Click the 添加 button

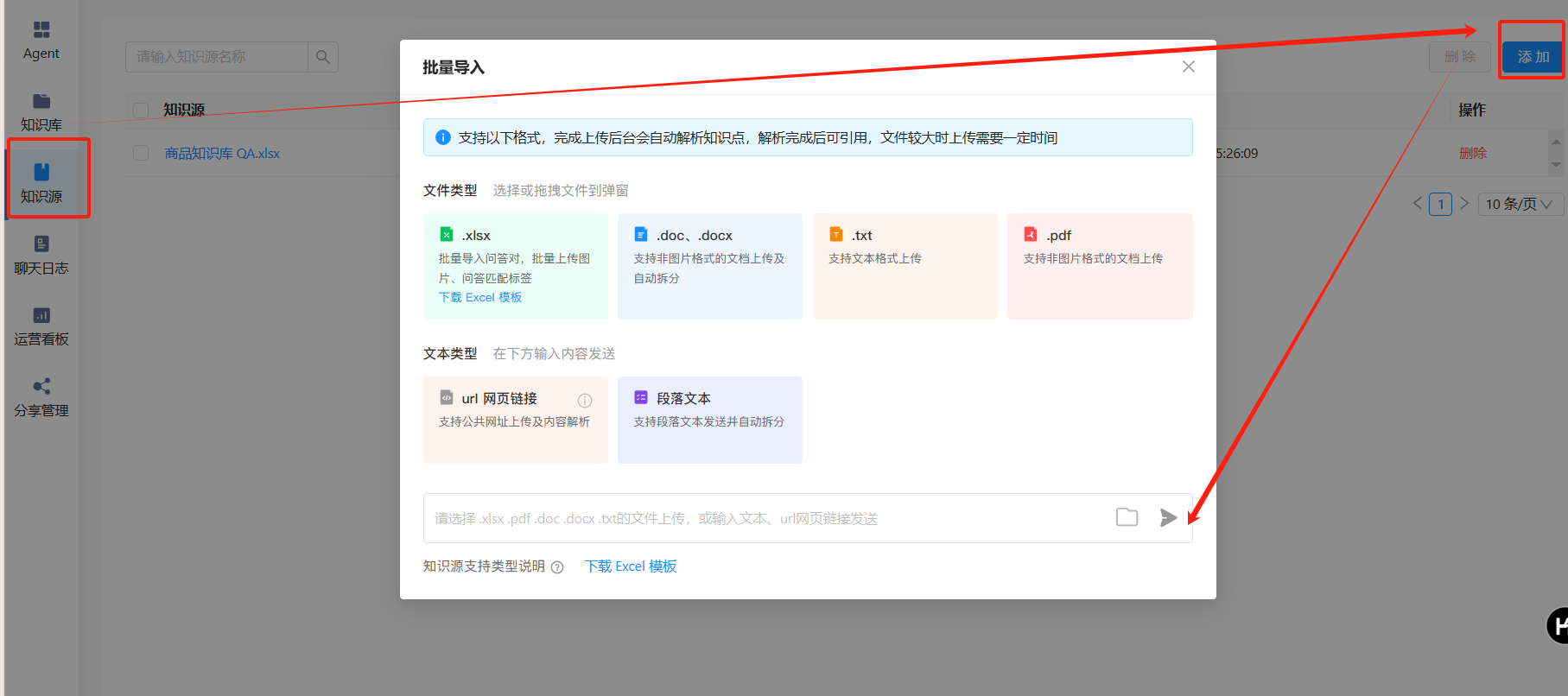tap(1533, 57)
